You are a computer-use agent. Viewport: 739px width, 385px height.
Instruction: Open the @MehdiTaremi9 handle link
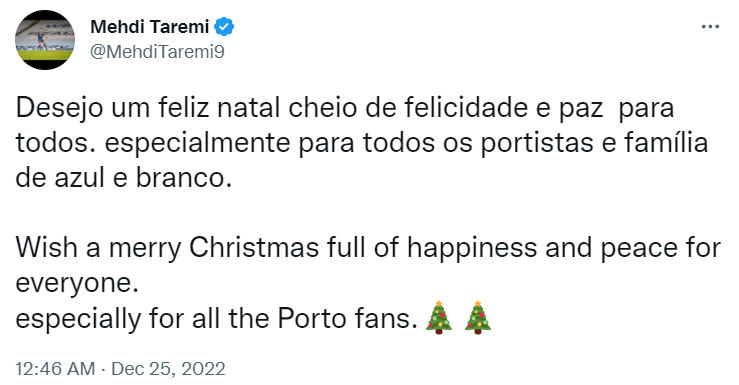point(157,51)
